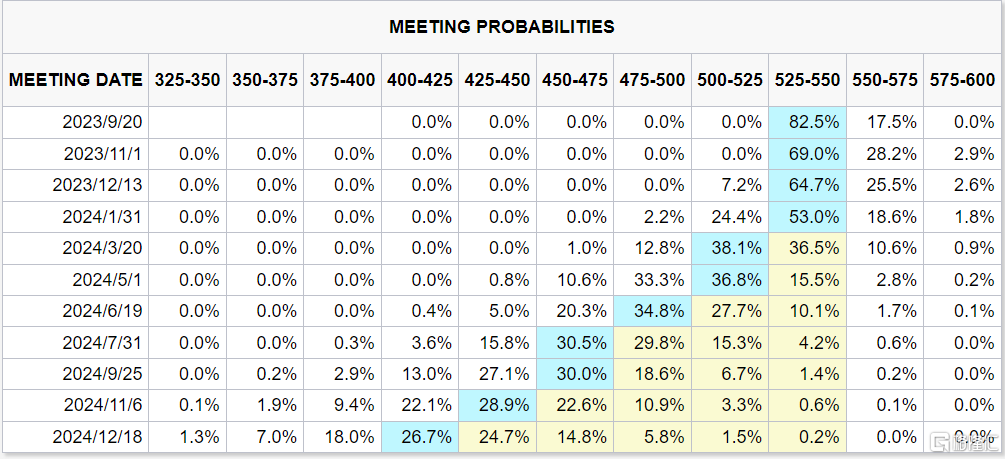Click the 475-500 column header
Viewport: 1005px width, 459px height.
(x=652, y=81)
